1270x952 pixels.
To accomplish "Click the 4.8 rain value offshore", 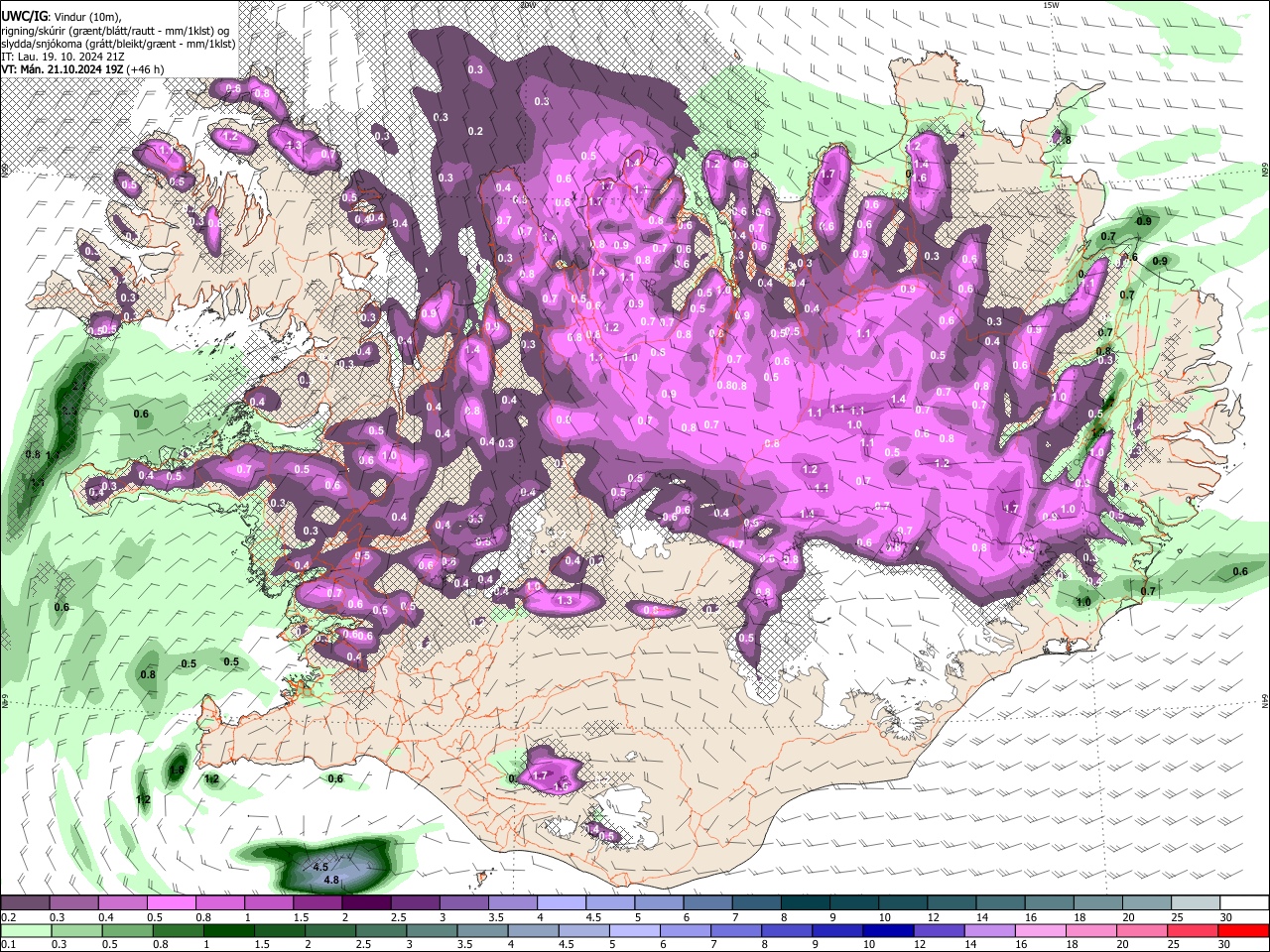I will tap(332, 880).
